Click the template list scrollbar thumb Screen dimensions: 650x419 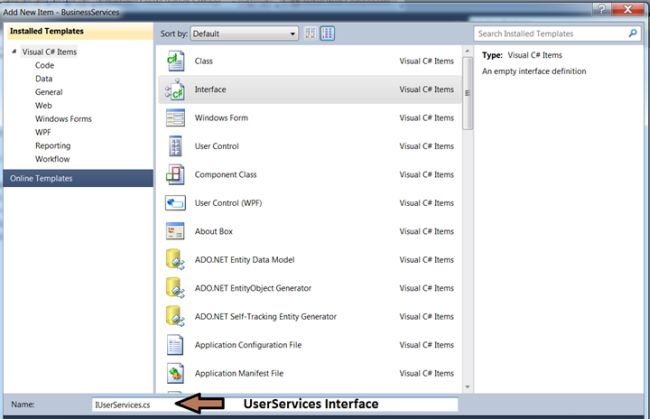click(468, 93)
